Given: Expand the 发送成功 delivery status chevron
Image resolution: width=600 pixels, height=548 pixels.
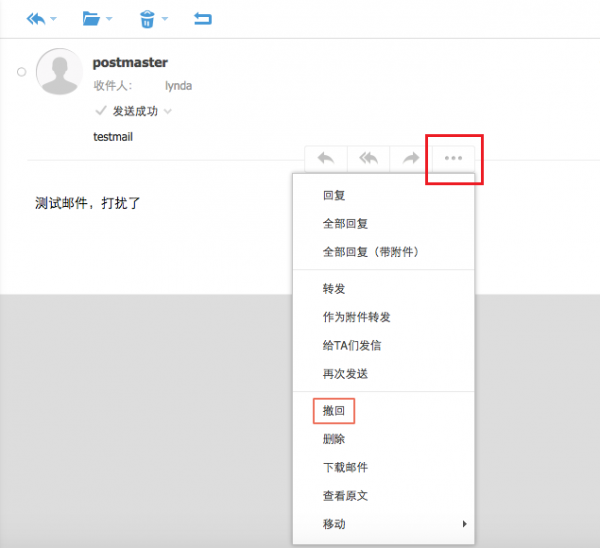Looking at the screenshot, I should pyautogui.click(x=168, y=111).
